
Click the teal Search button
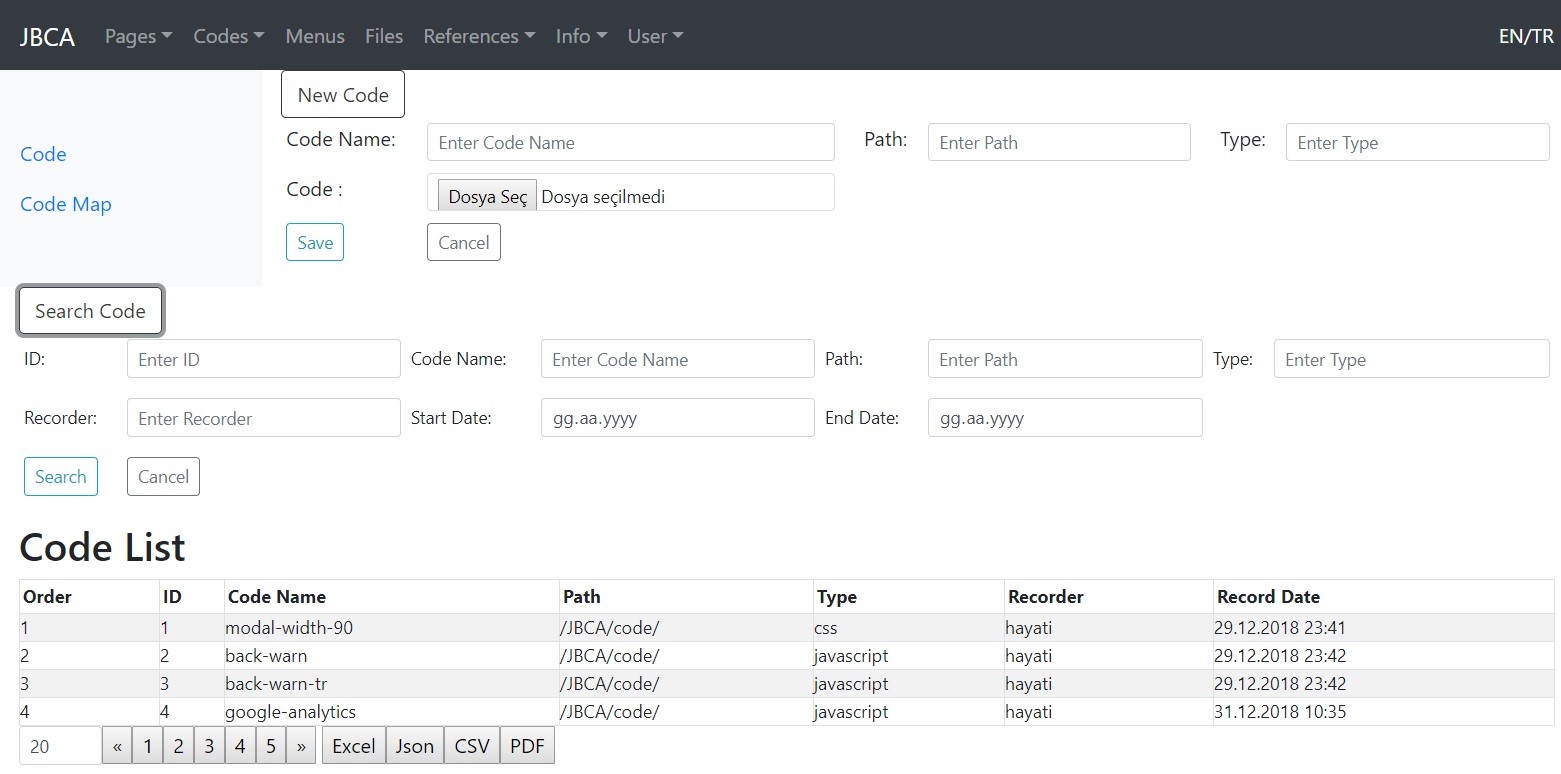click(x=61, y=476)
